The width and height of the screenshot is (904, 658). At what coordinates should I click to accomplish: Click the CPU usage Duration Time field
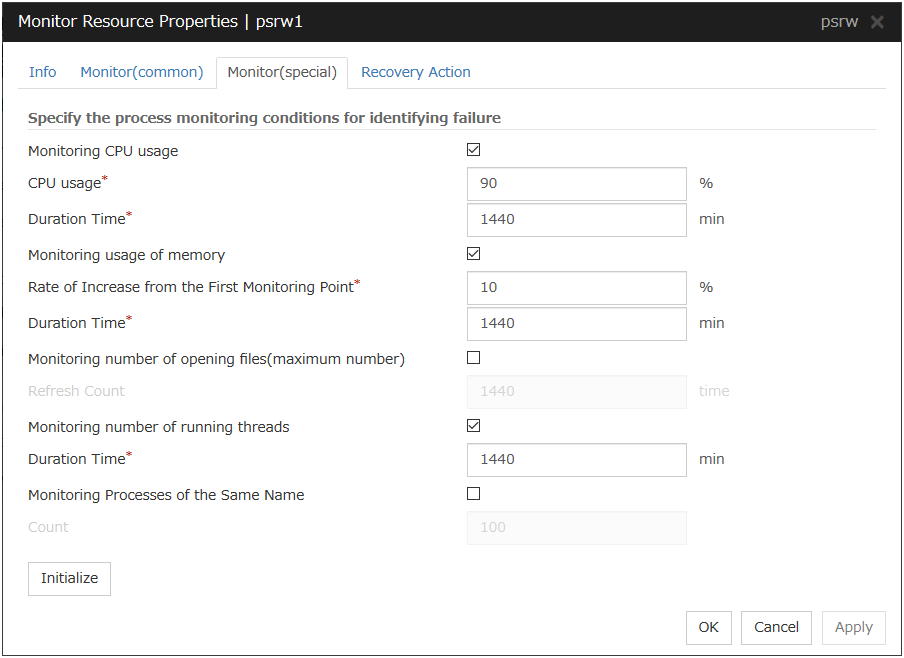pos(577,219)
